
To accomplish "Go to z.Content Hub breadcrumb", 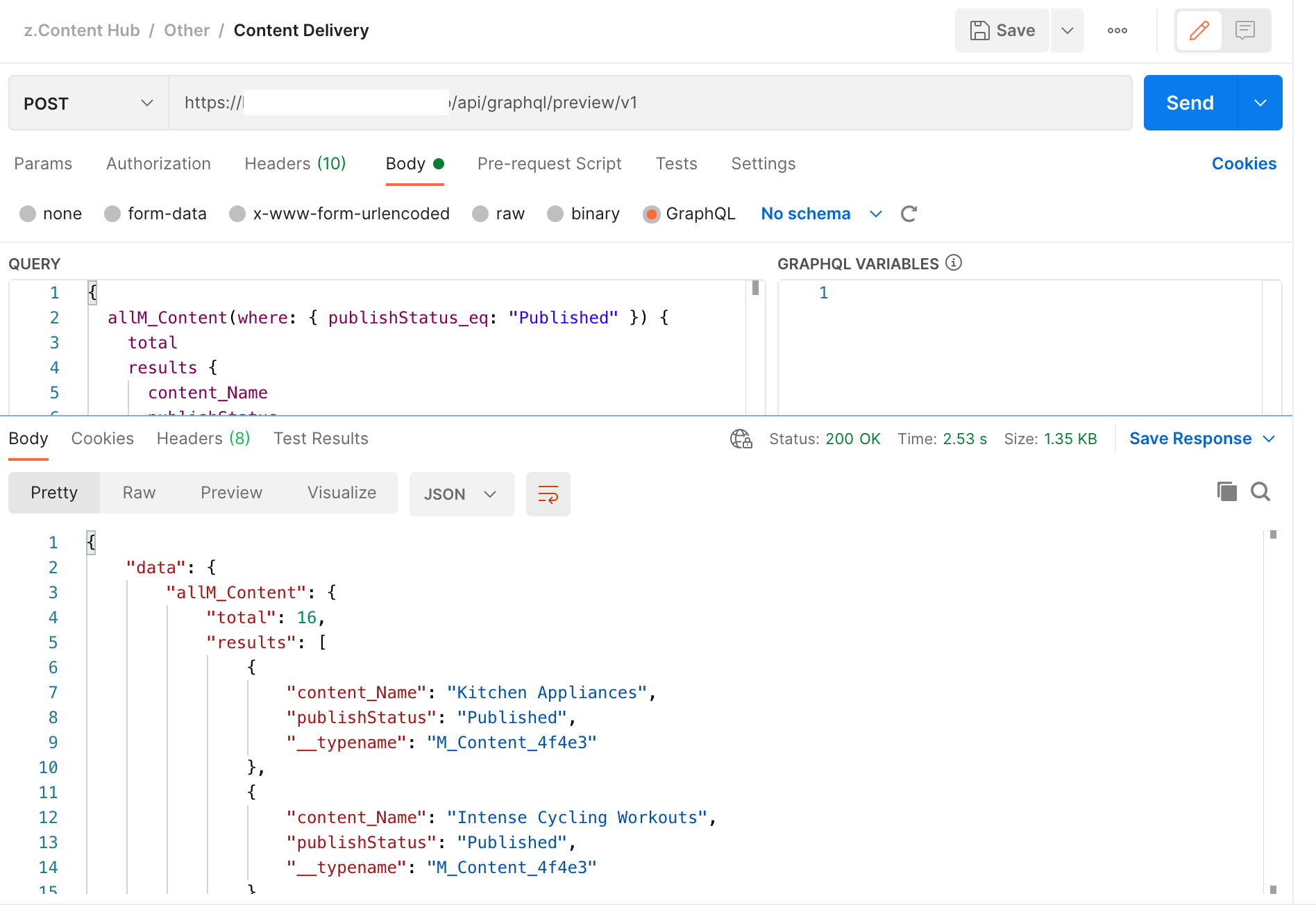I will coord(82,31).
